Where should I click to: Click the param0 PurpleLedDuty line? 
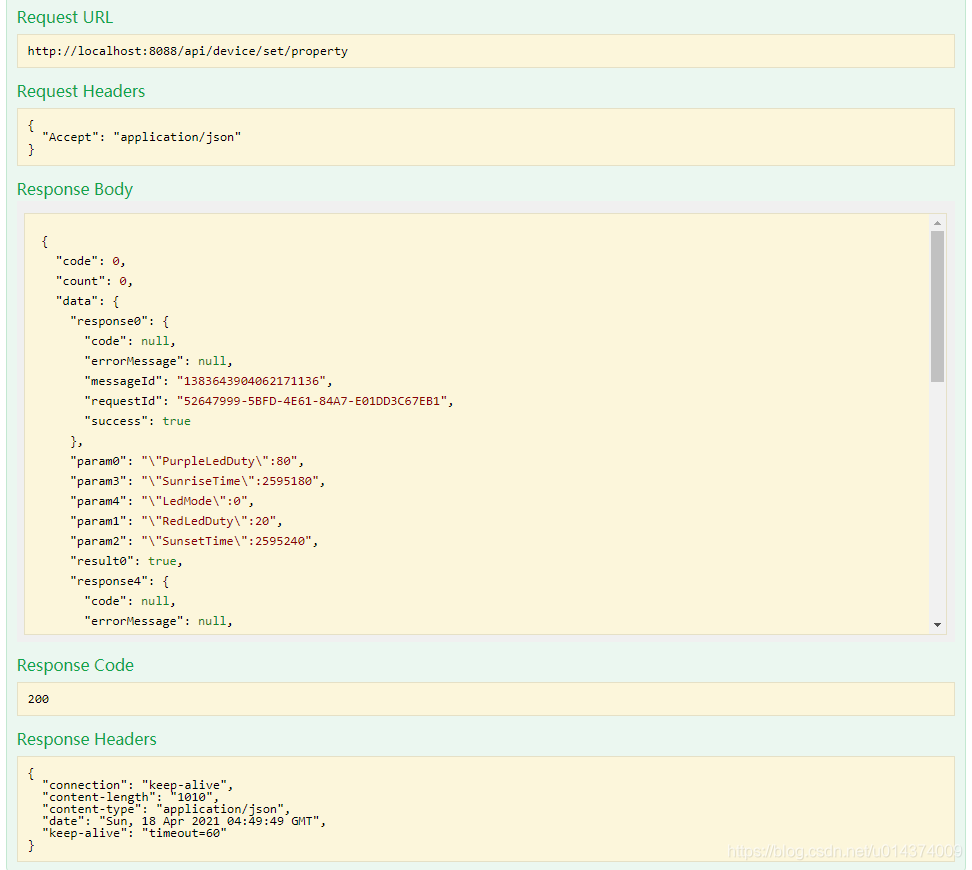click(187, 461)
